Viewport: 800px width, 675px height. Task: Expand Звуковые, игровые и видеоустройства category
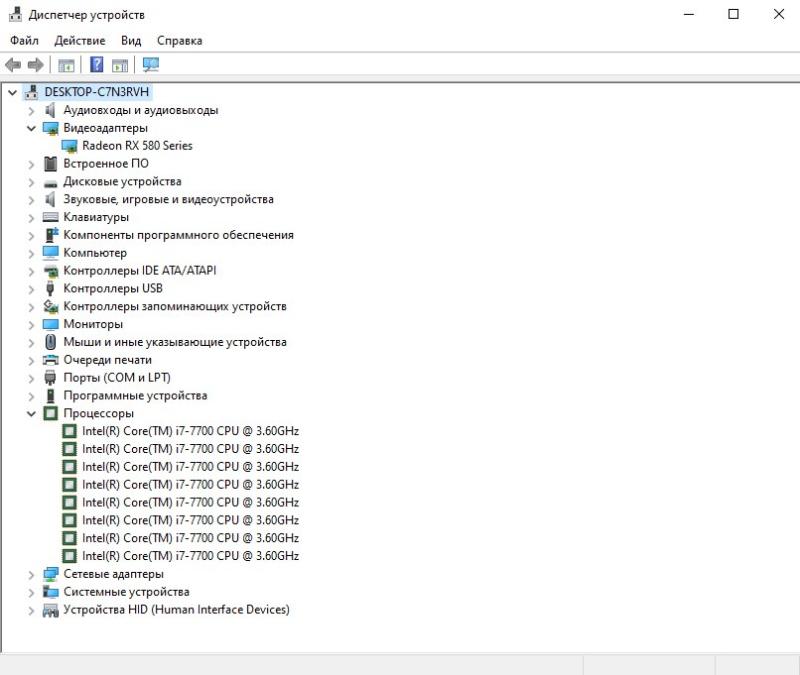click(x=31, y=200)
